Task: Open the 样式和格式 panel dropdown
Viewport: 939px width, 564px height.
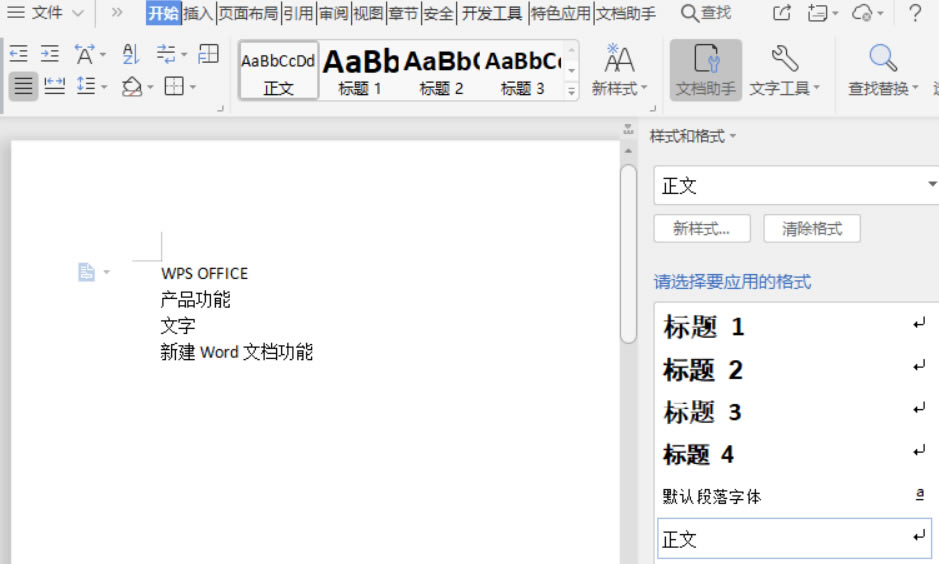Action: [x=693, y=137]
